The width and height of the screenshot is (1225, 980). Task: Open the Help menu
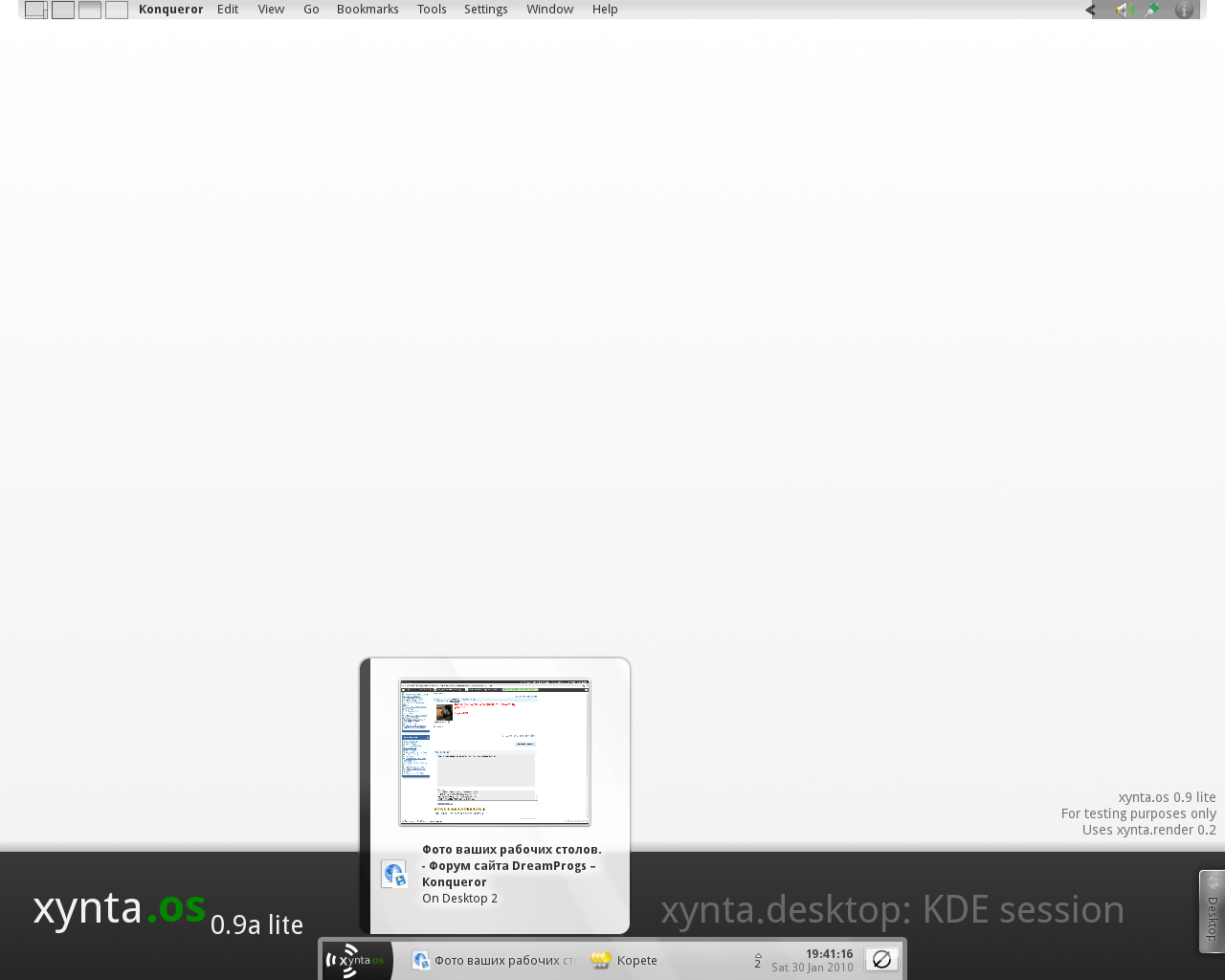pyautogui.click(x=605, y=10)
